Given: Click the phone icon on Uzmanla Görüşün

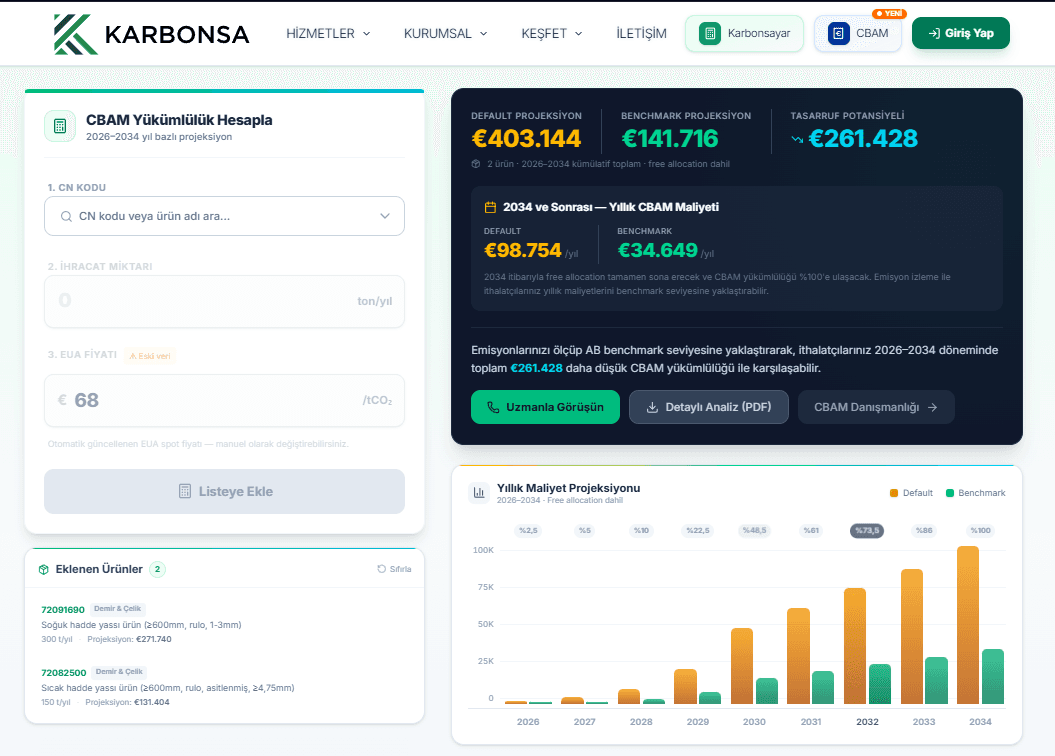Looking at the screenshot, I should pyautogui.click(x=492, y=407).
